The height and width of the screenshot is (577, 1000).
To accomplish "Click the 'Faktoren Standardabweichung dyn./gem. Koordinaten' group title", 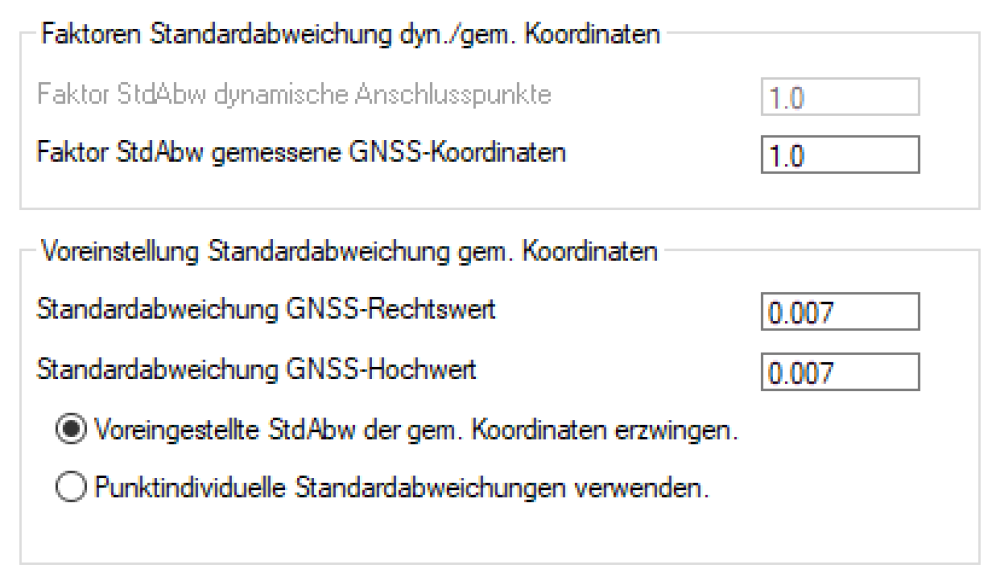I will tap(350, 36).
